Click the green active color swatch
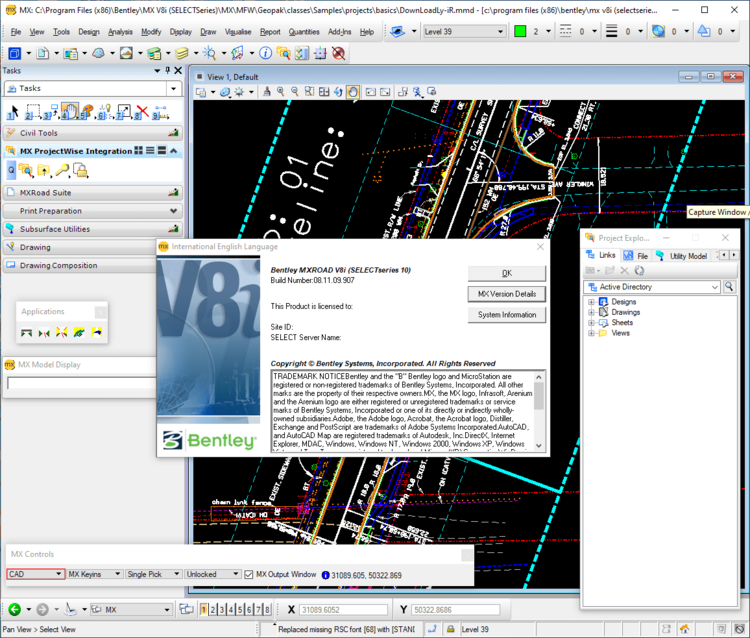The image size is (750, 638). [x=520, y=32]
